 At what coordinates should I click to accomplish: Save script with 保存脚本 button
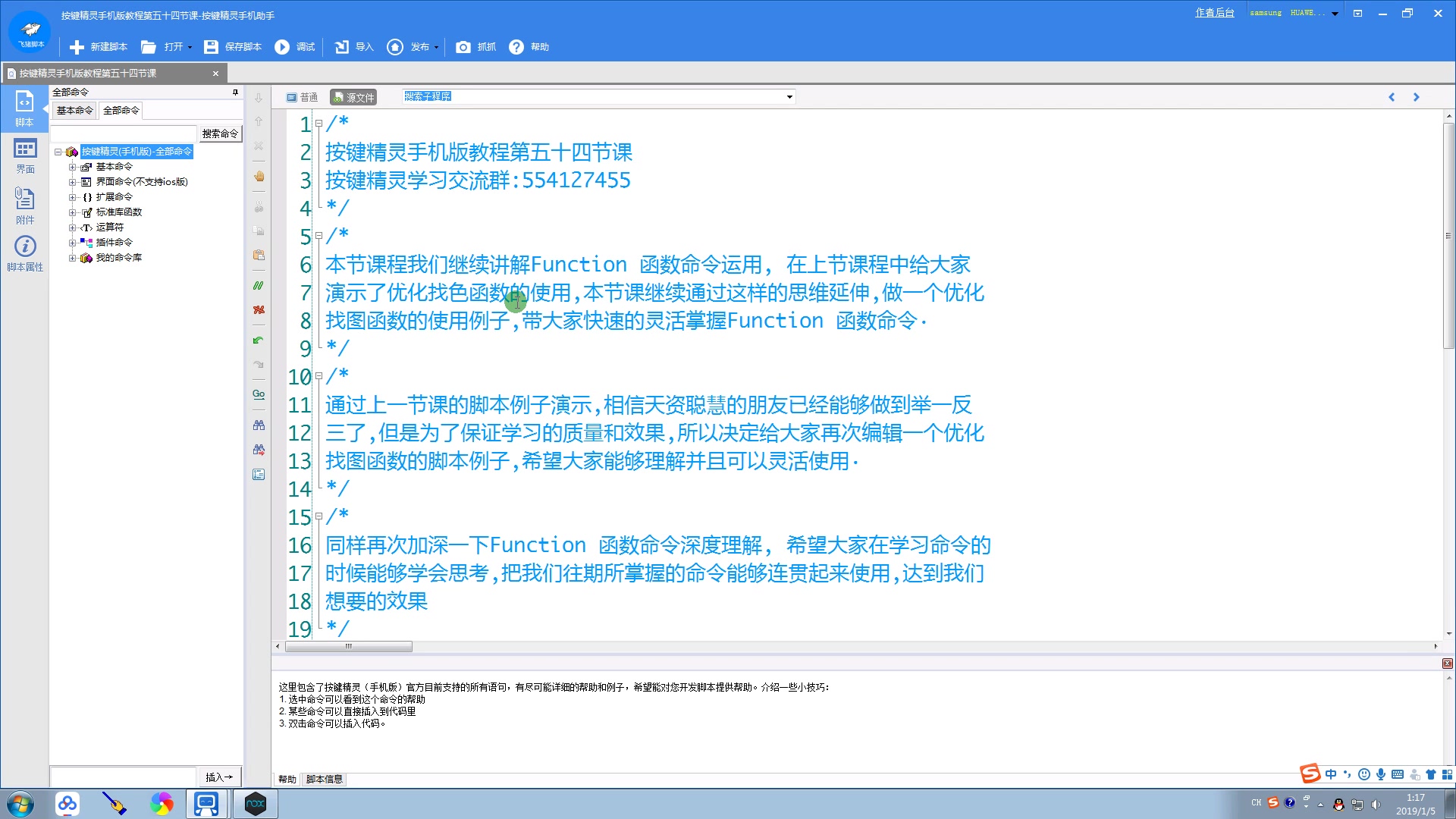pos(233,47)
